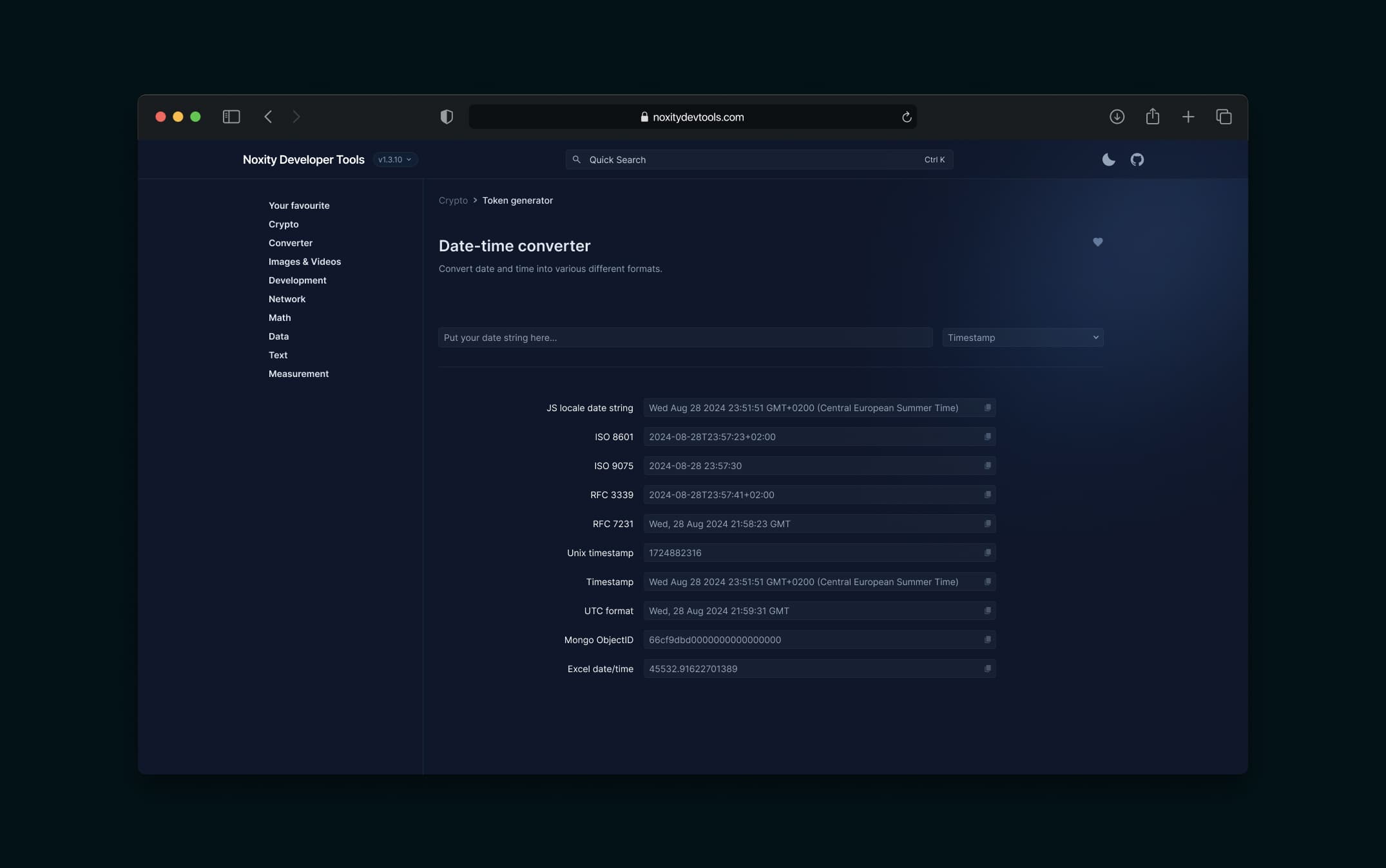Open the Network category
The height and width of the screenshot is (868, 1386).
click(287, 299)
